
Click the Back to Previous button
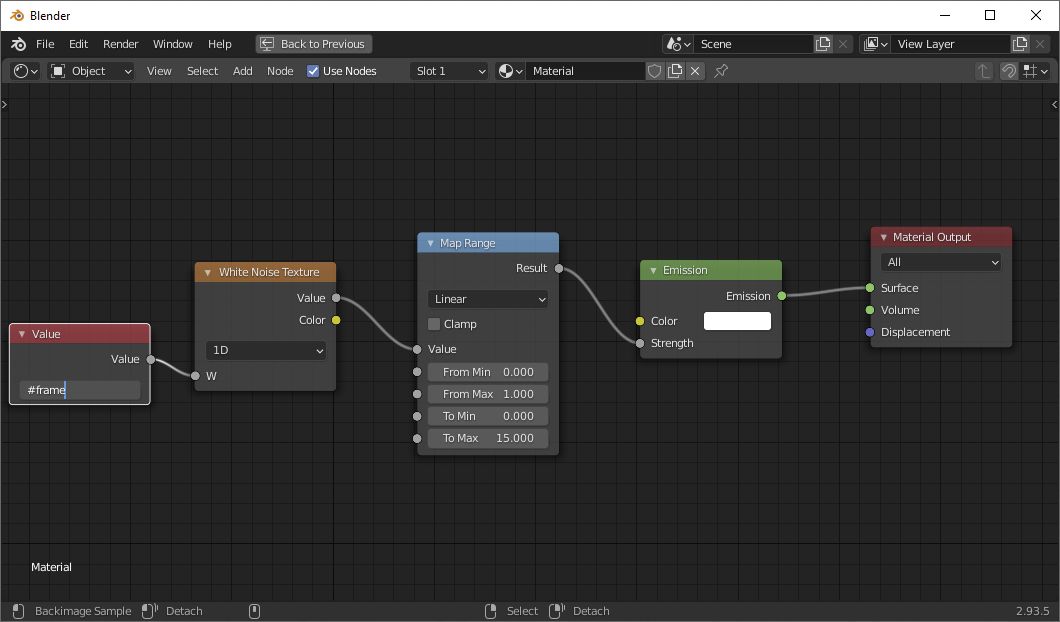pyautogui.click(x=314, y=44)
